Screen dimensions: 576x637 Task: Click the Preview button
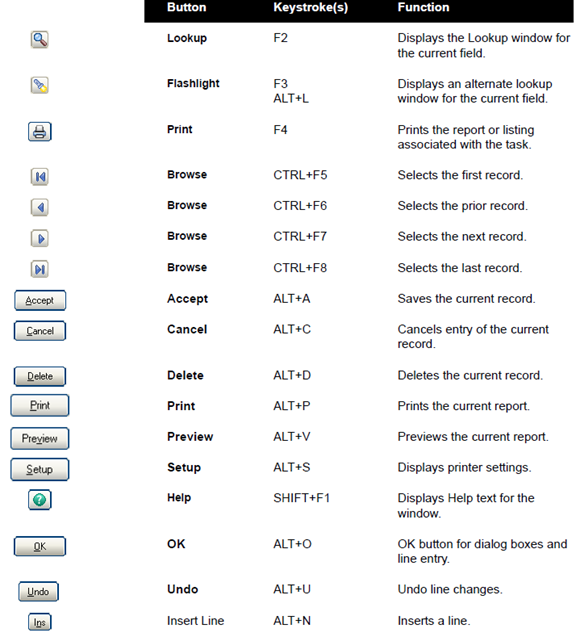point(40,439)
